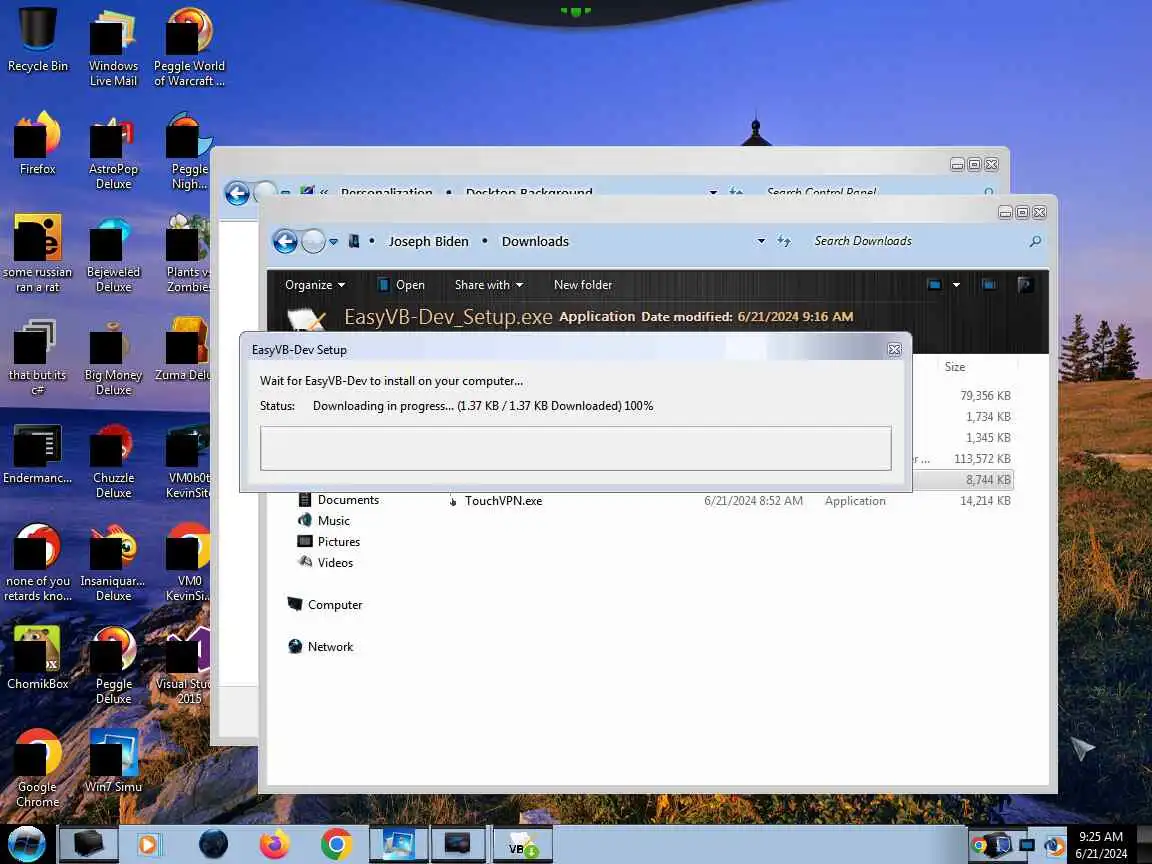Viewport: 1152px width, 864px height.
Task: Click the Joseph Biden breadcrumb
Action: tap(428, 241)
